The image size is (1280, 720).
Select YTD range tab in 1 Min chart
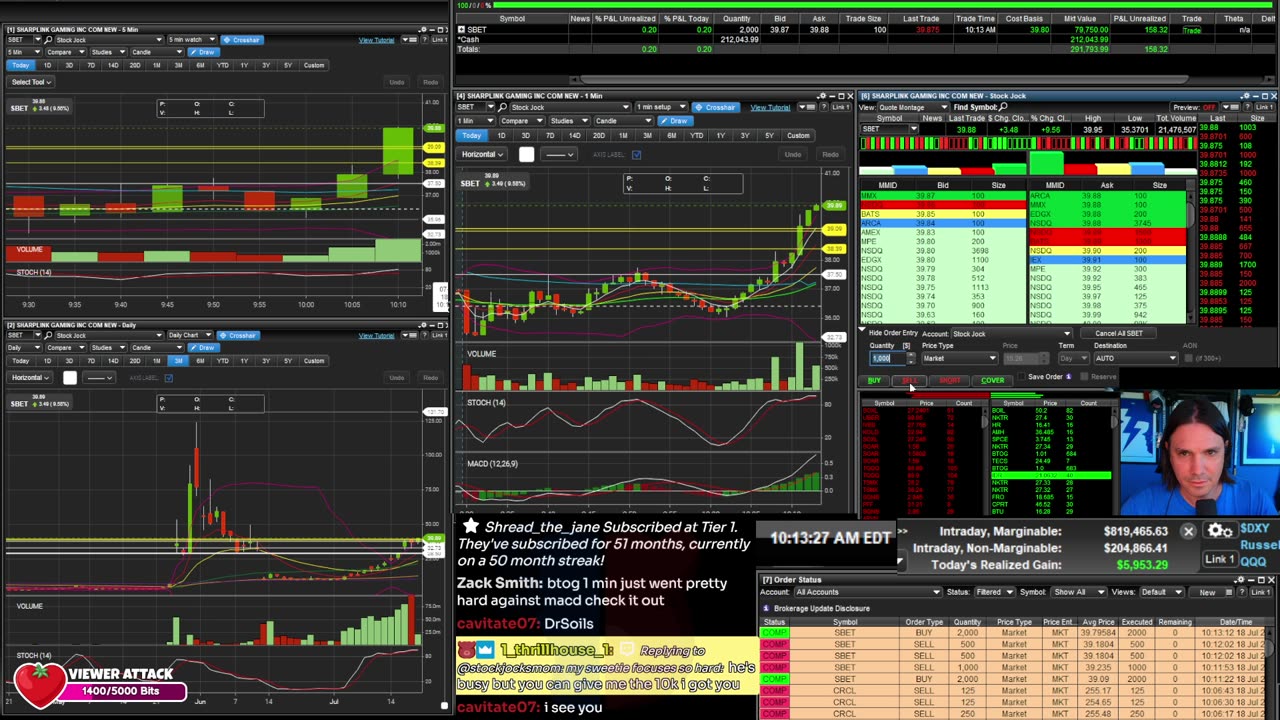click(696, 136)
